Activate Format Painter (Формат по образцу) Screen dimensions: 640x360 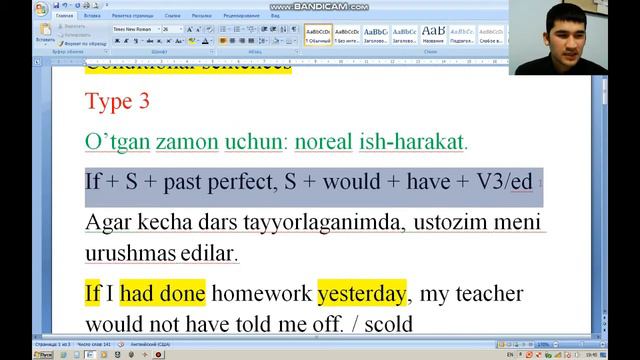tap(82, 43)
